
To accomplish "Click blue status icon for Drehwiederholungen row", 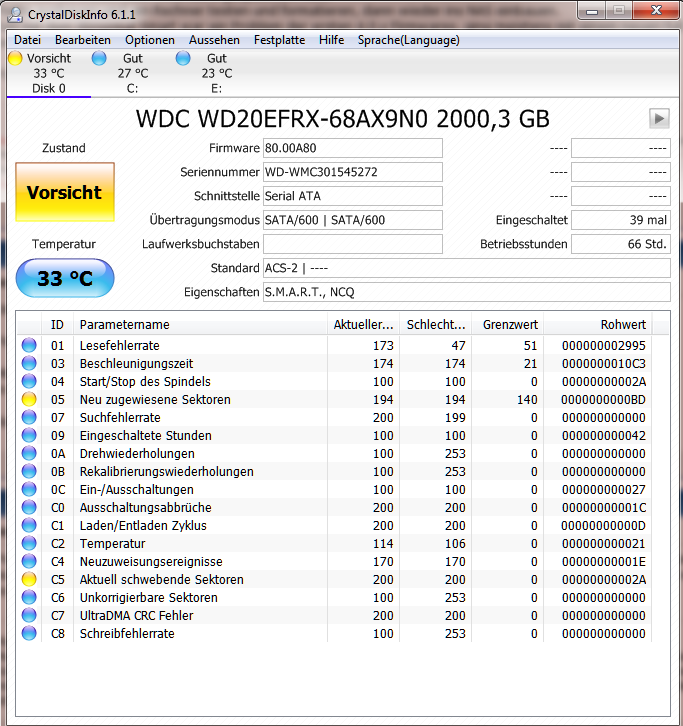I will pos(29,453).
